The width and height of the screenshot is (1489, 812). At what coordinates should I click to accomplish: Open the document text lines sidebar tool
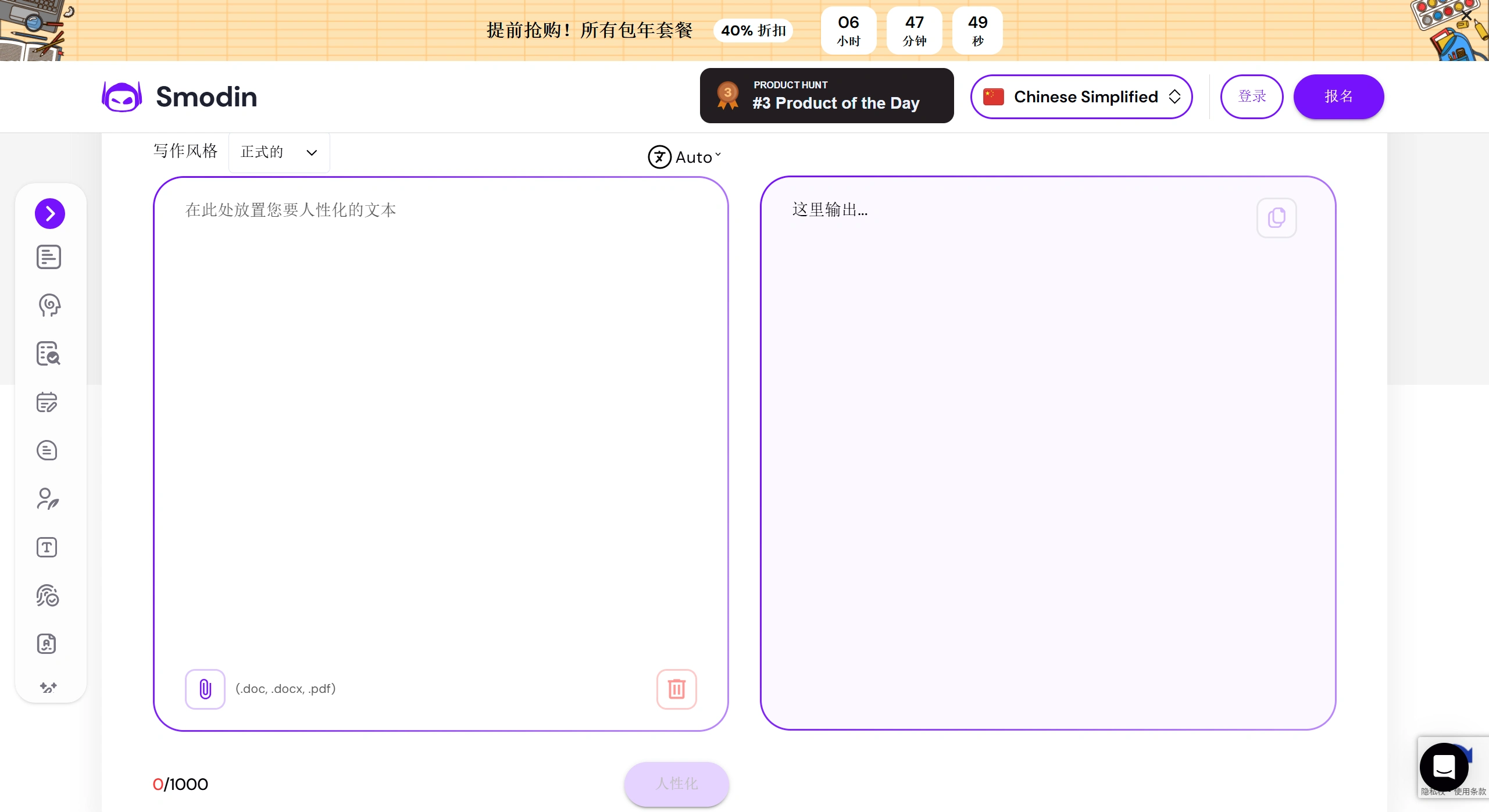coord(48,257)
